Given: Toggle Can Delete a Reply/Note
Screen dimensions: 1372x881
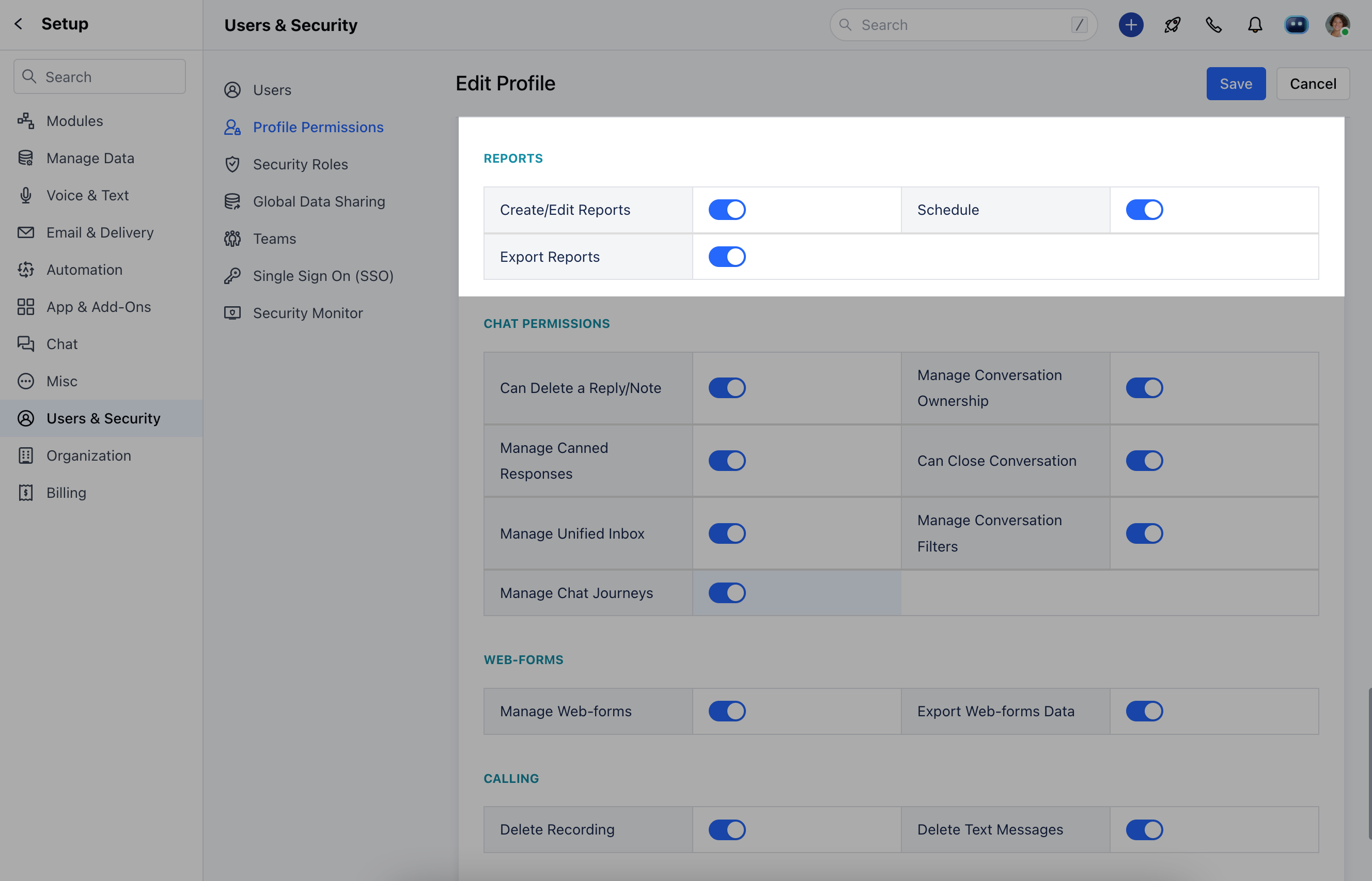Looking at the screenshot, I should 727,388.
